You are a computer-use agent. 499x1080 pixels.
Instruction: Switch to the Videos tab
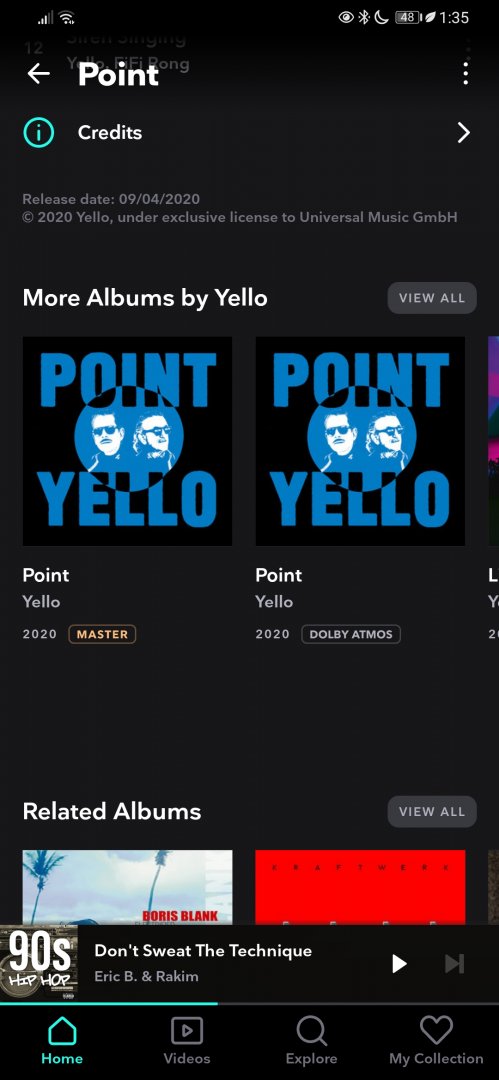187,1041
